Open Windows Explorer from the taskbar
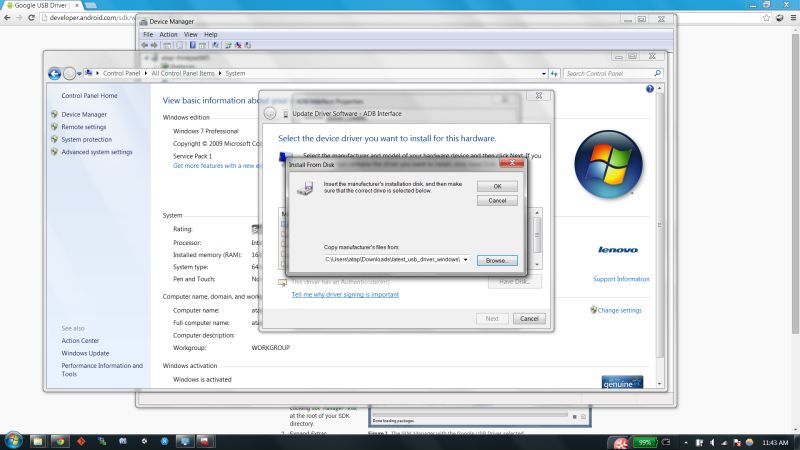This screenshot has height=450, width=800. (x=37, y=441)
